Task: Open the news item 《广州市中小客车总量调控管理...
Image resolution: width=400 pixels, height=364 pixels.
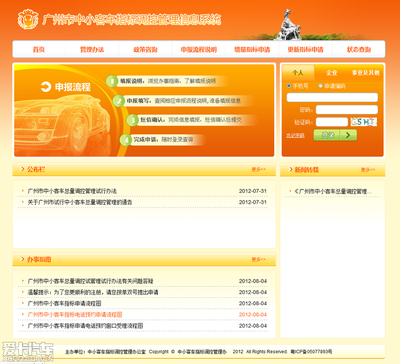Action: click(x=333, y=191)
